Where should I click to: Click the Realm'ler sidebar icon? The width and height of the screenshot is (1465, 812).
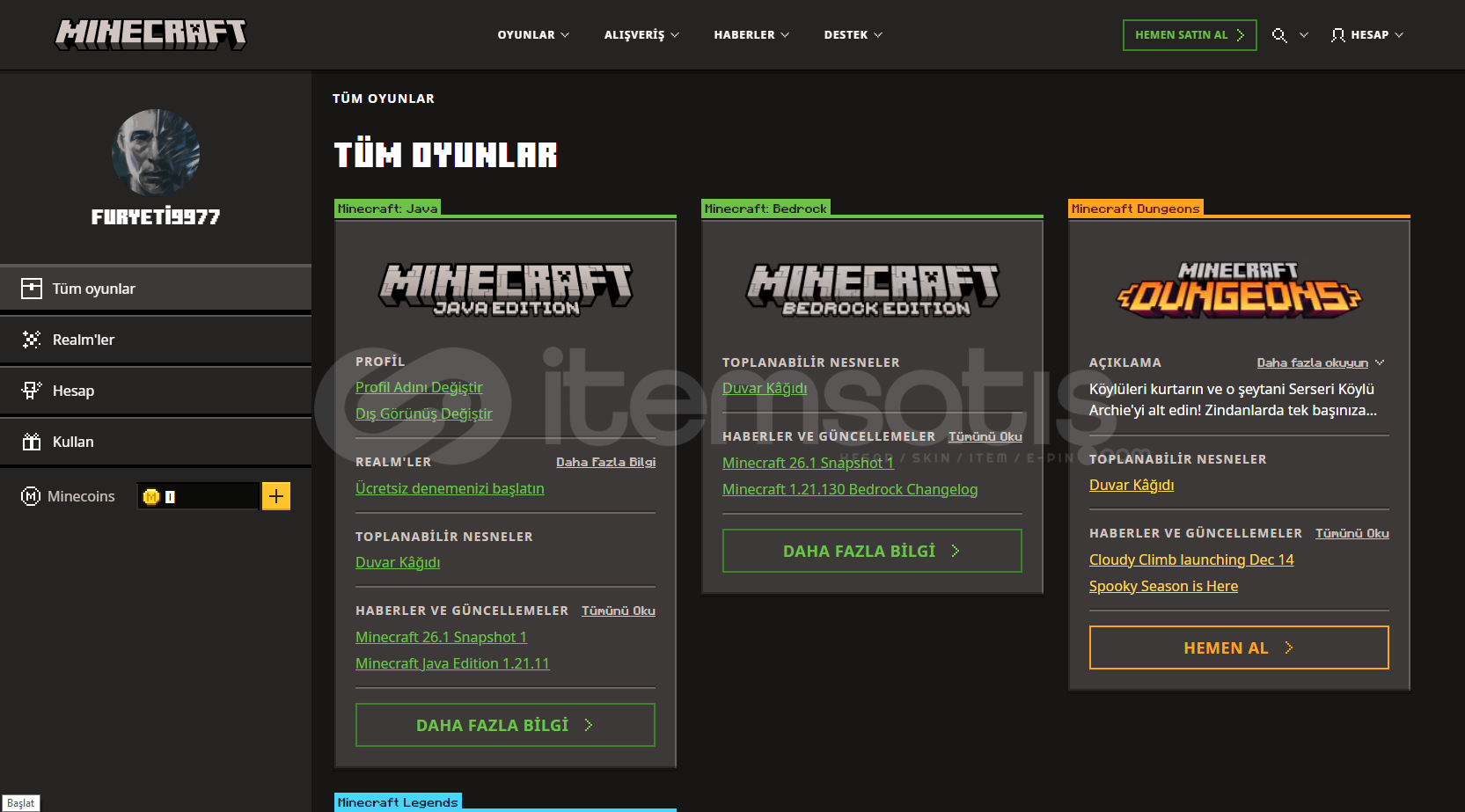[32, 340]
